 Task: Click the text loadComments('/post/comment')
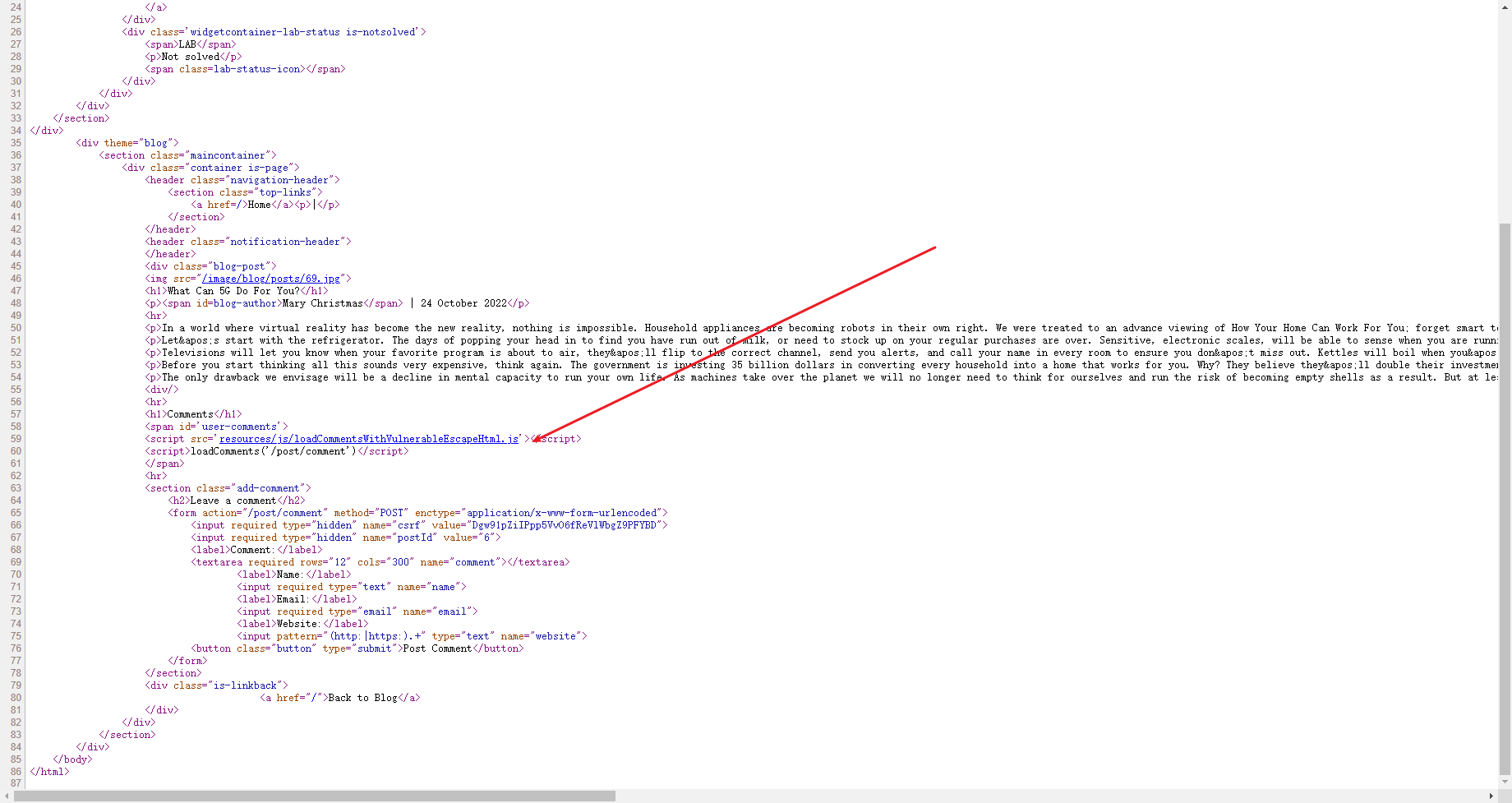coord(274,451)
